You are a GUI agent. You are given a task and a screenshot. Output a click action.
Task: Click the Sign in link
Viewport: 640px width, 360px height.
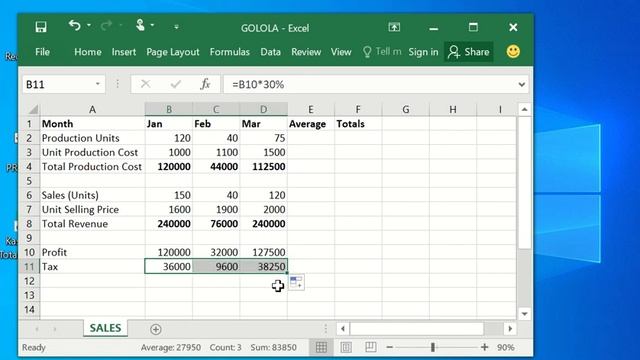[423, 52]
